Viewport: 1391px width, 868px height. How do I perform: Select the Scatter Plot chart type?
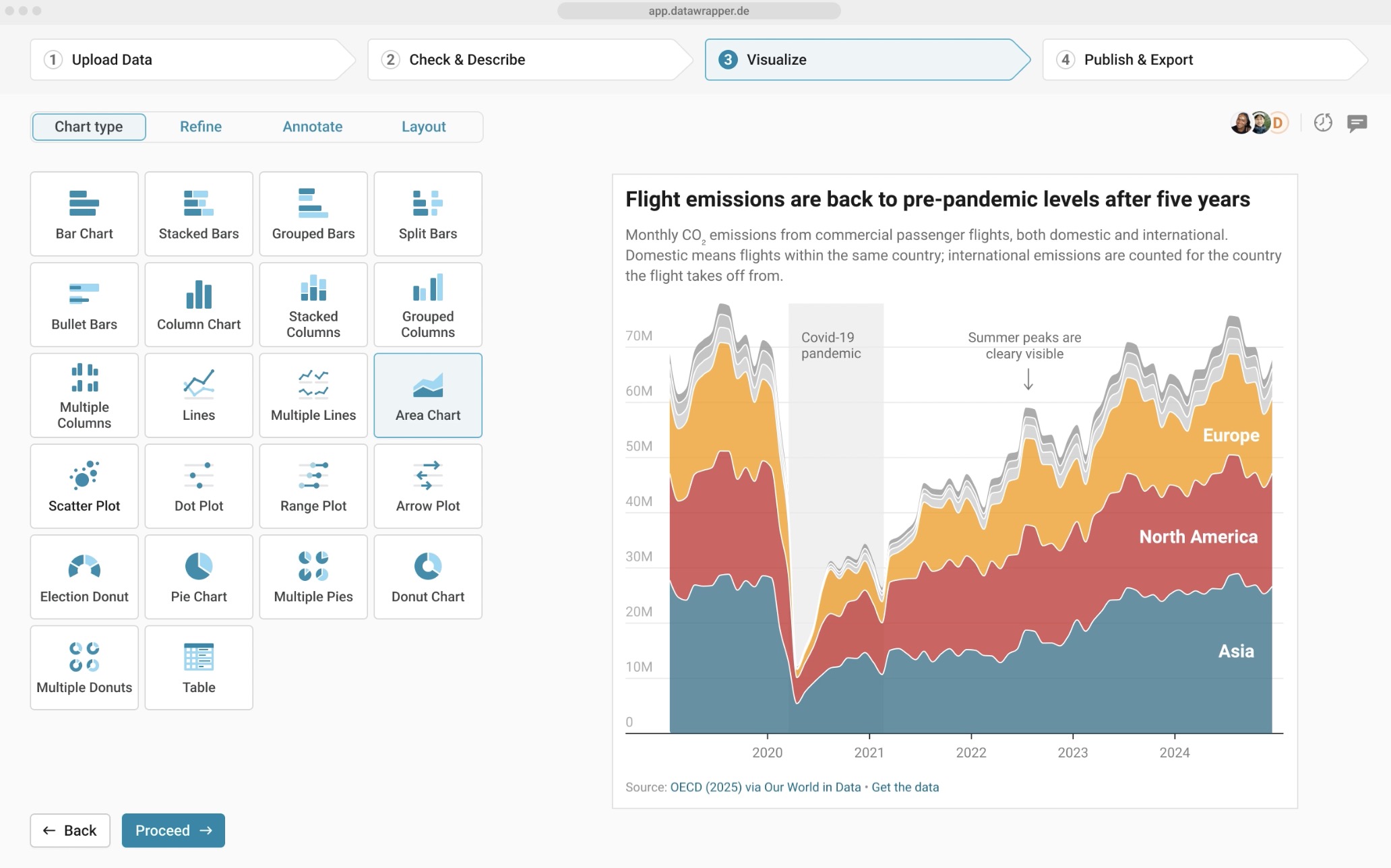click(84, 486)
